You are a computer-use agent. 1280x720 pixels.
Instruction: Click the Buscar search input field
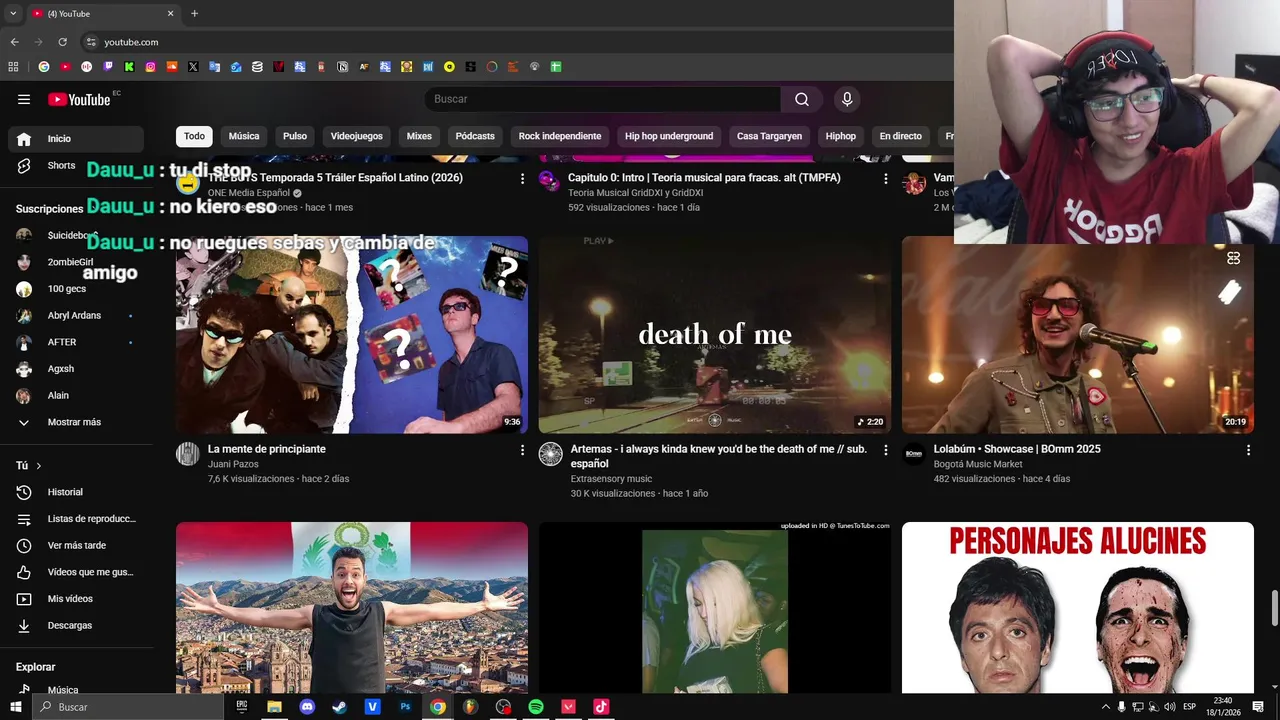click(602, 99)
